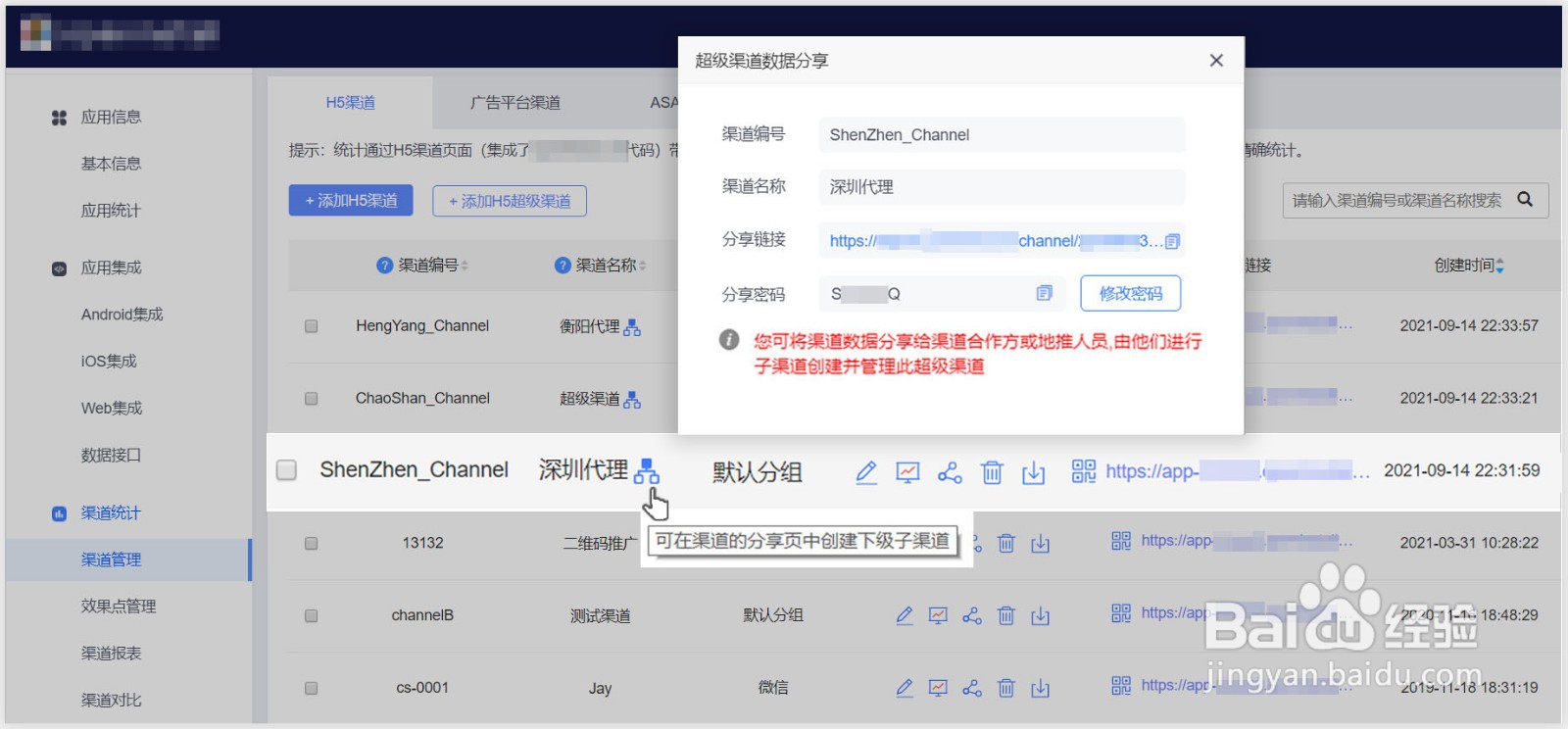
Task: Close the 超级渠道数据分享 dialog
Action: pyautogui.click(x=1216, y=61)
